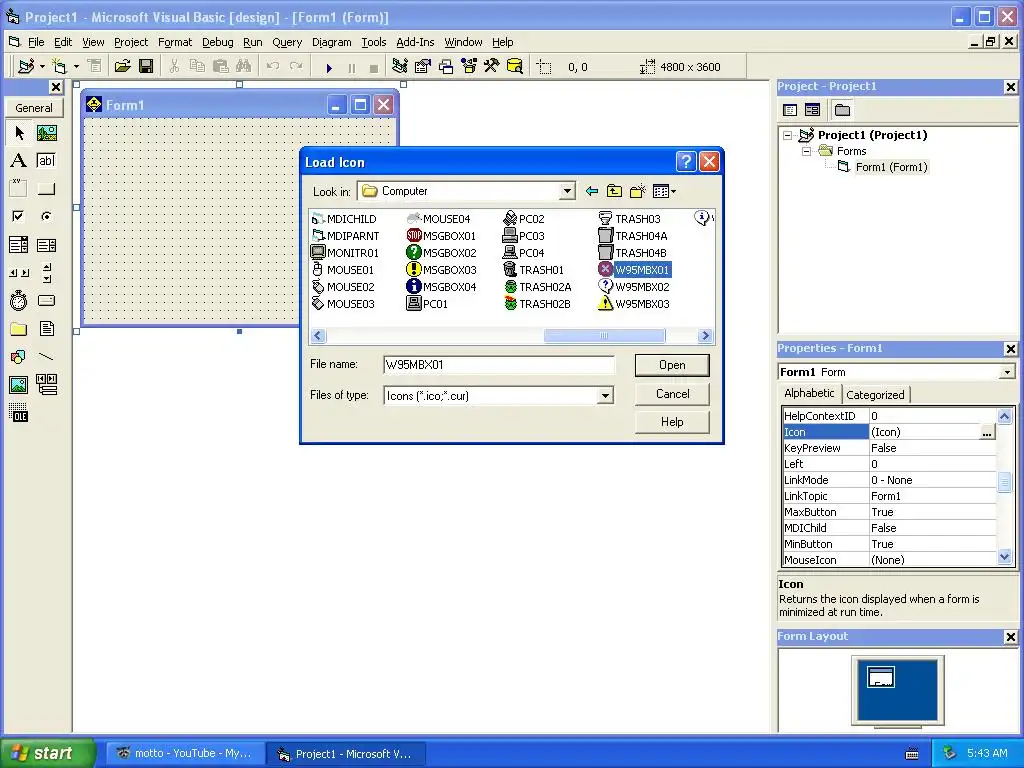Image resolution: width=1024 pixels, height=768 pixels.
Task: Select the Data control tool
Action: click(x=46, y=385)
